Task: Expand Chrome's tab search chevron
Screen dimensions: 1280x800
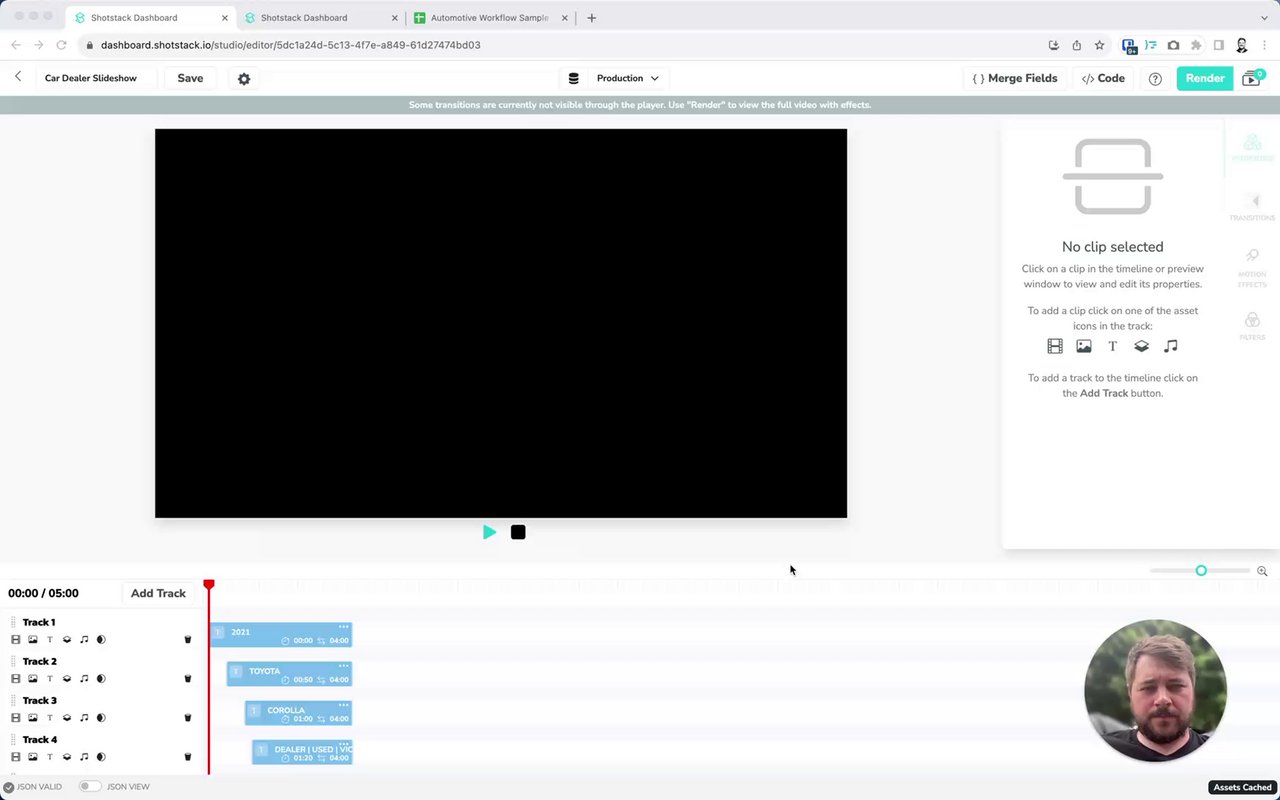Action: point(1264,18)
